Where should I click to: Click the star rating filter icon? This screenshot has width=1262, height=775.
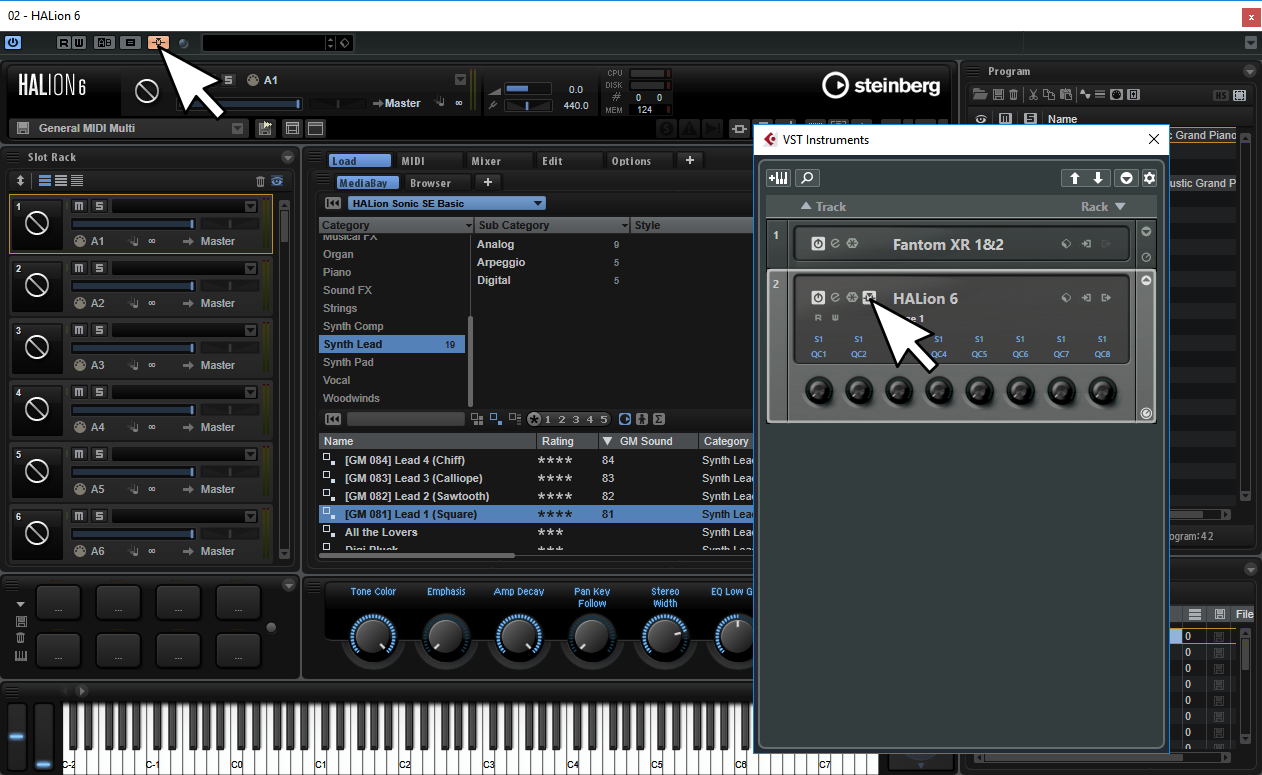534,419
